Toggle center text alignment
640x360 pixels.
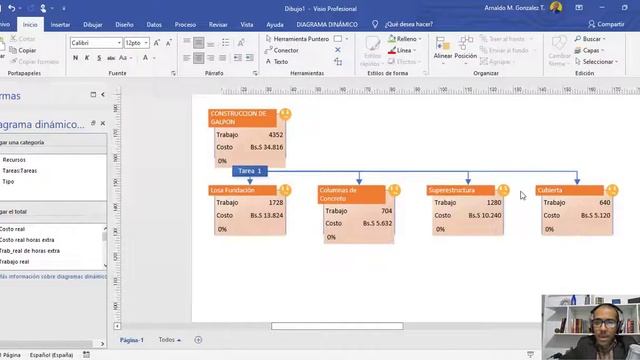198,58
